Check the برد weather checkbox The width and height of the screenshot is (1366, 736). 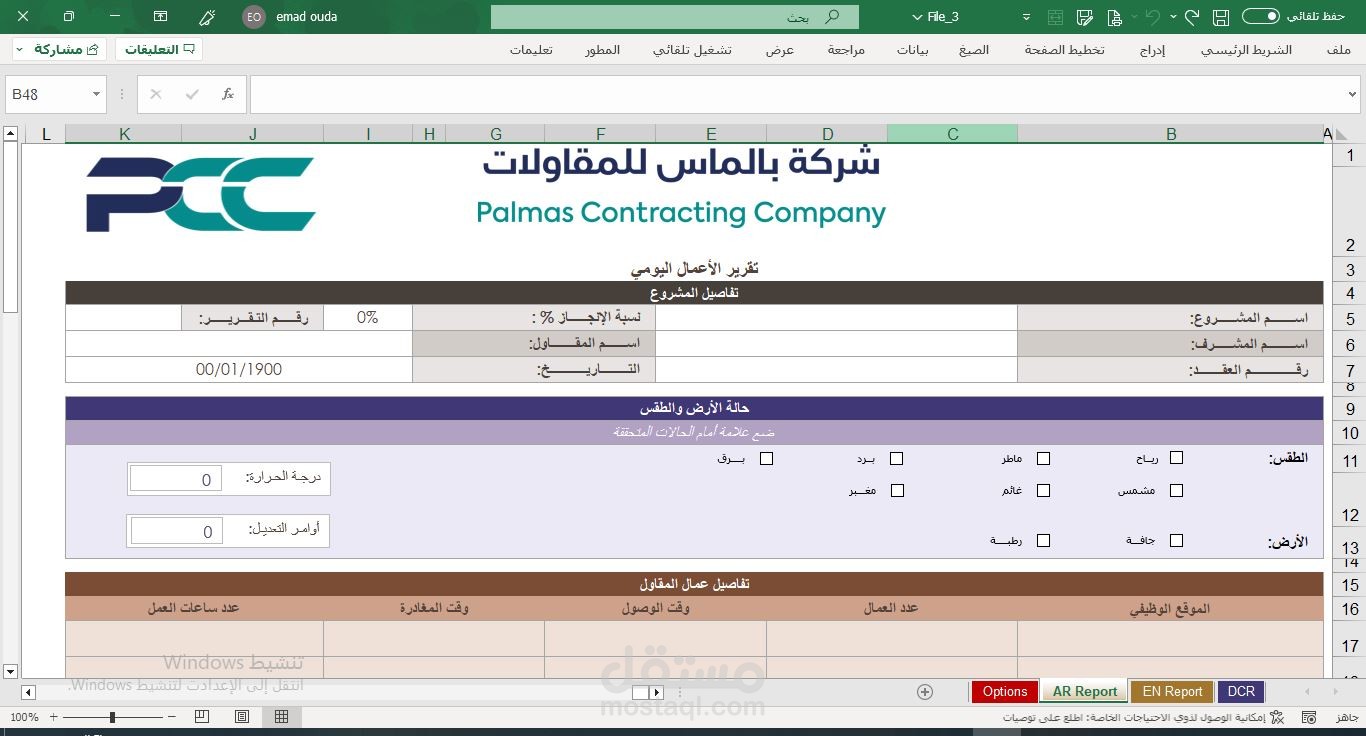896,458
